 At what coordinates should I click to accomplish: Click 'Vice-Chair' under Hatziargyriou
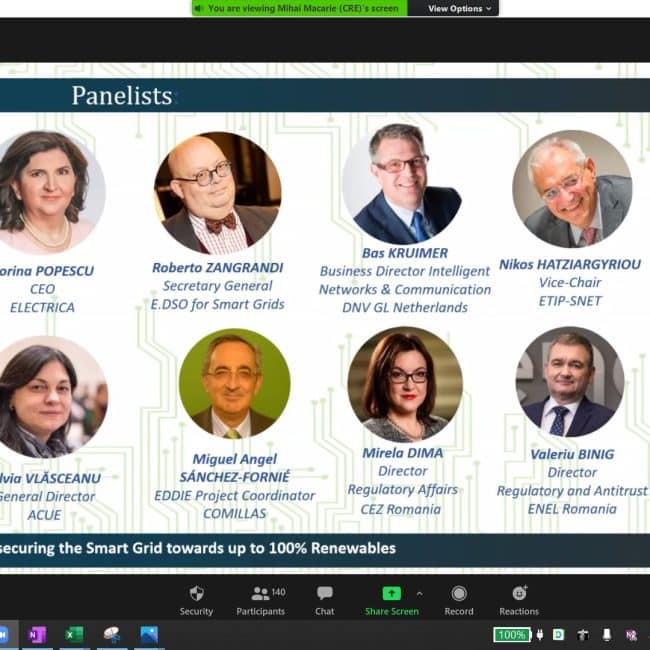point(570,283)
